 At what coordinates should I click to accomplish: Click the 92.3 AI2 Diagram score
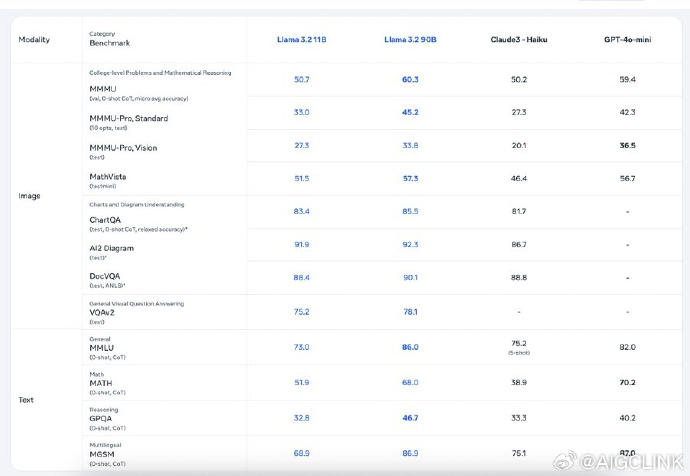[410, 244]
